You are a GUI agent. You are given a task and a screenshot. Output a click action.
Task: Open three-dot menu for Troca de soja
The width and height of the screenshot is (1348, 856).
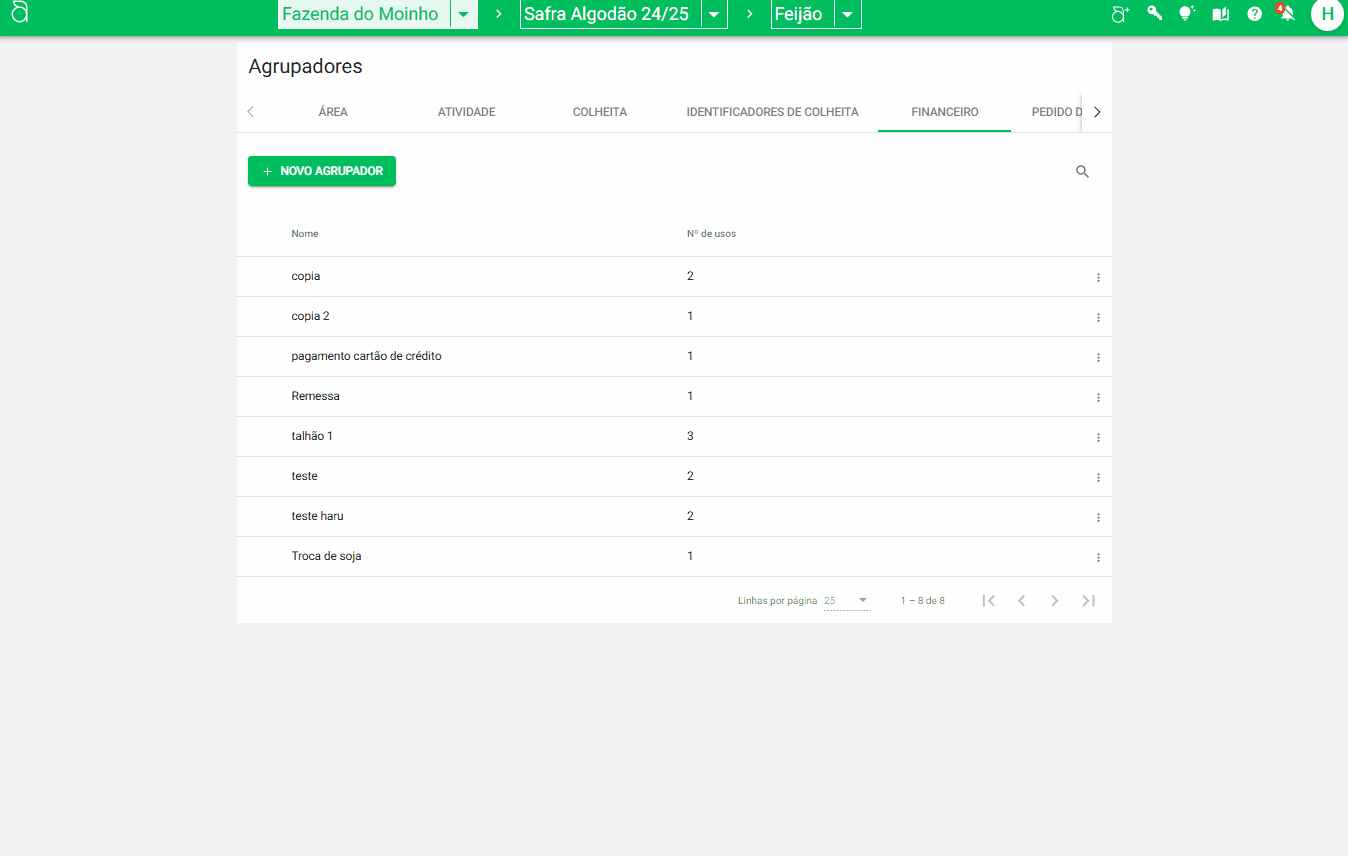[x=1098, y=557]
